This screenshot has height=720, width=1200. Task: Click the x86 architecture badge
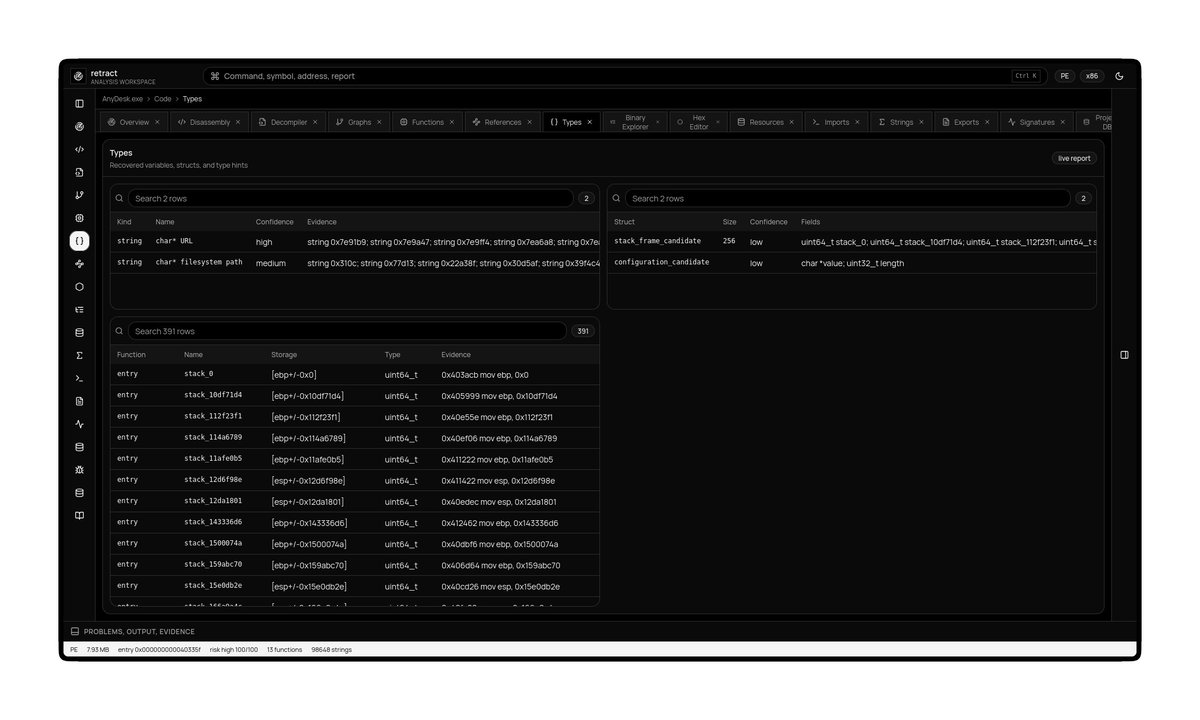1092,76
